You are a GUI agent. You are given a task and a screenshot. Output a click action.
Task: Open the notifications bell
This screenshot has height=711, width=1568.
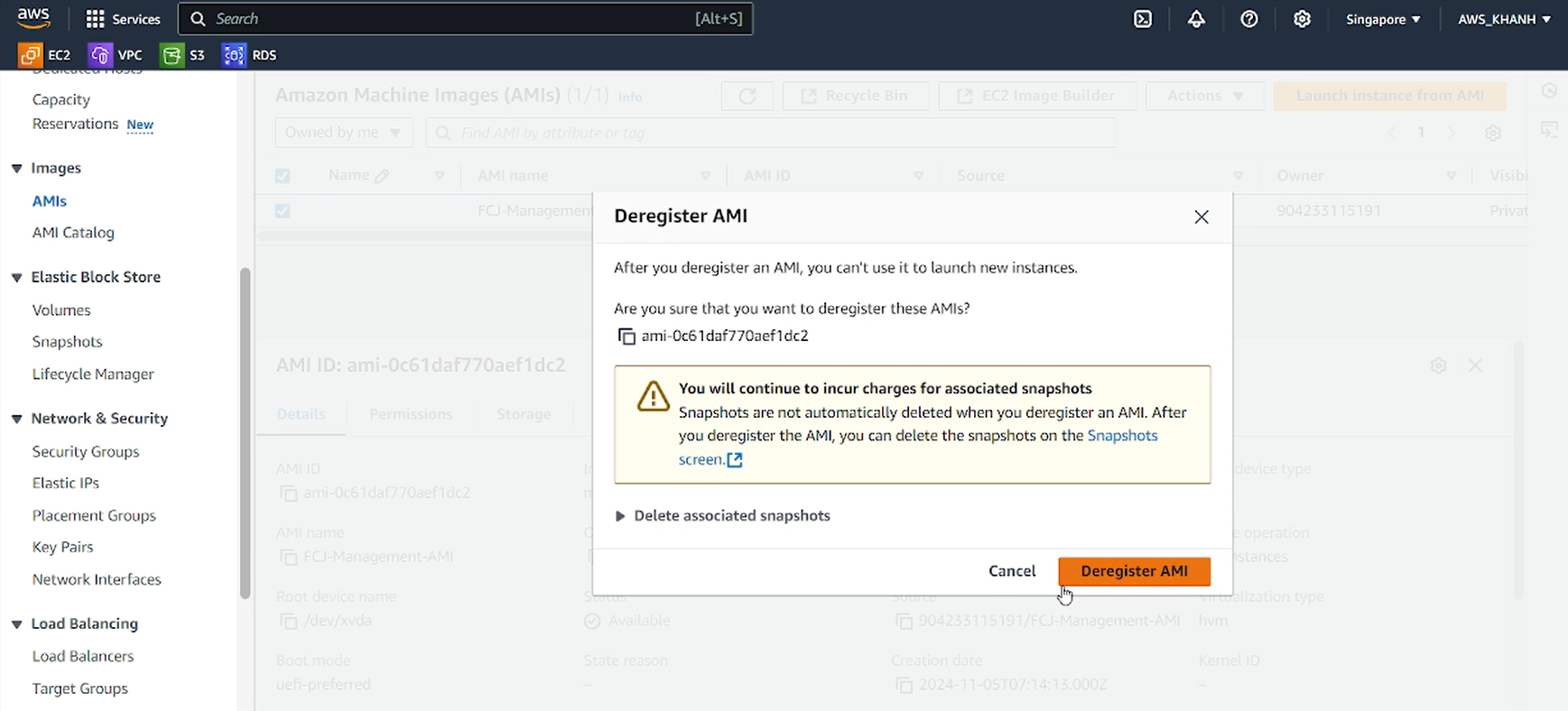pyautogui.click(x=1196, y=19)
